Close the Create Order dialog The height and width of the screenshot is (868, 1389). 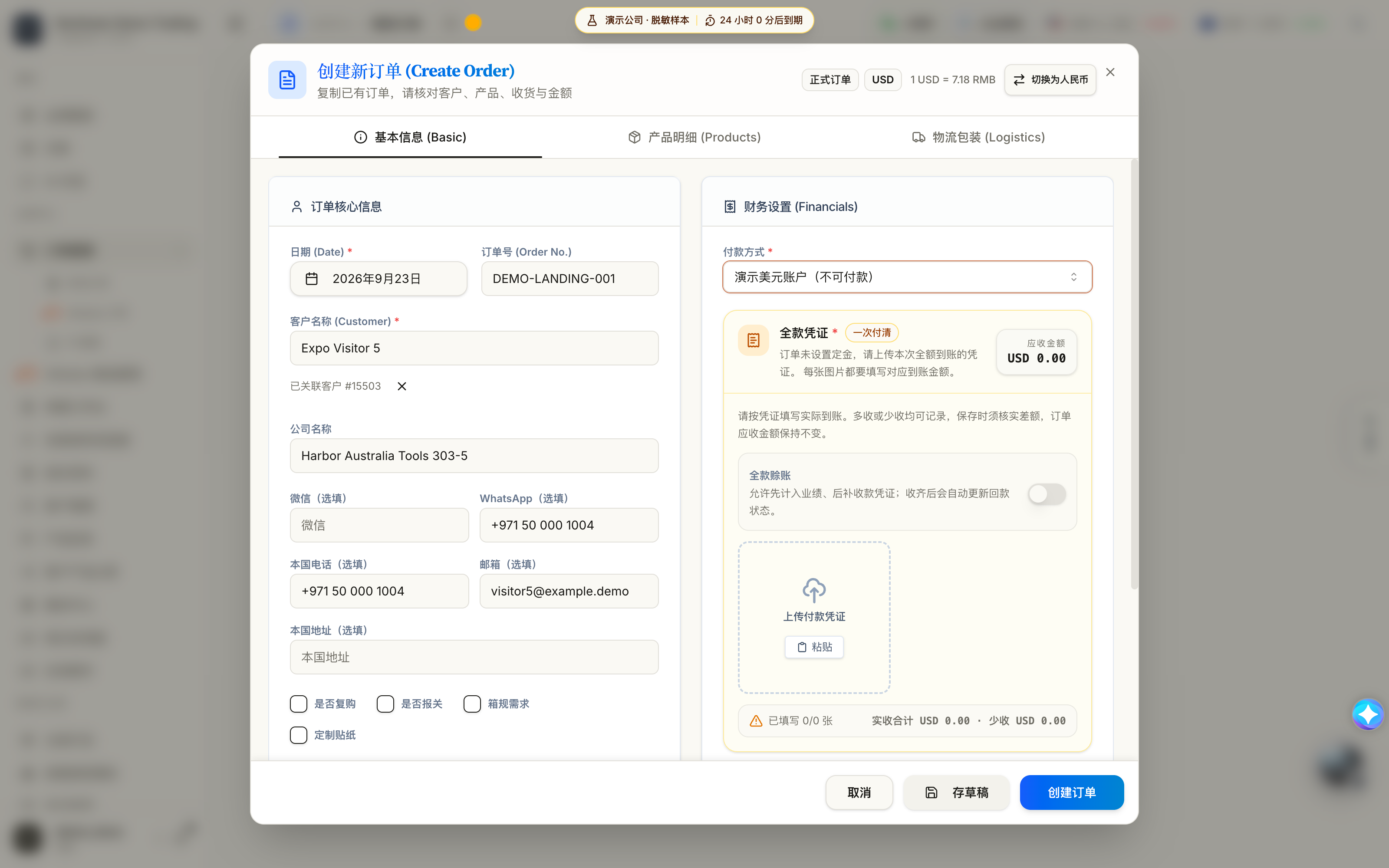coord(1110,72)
